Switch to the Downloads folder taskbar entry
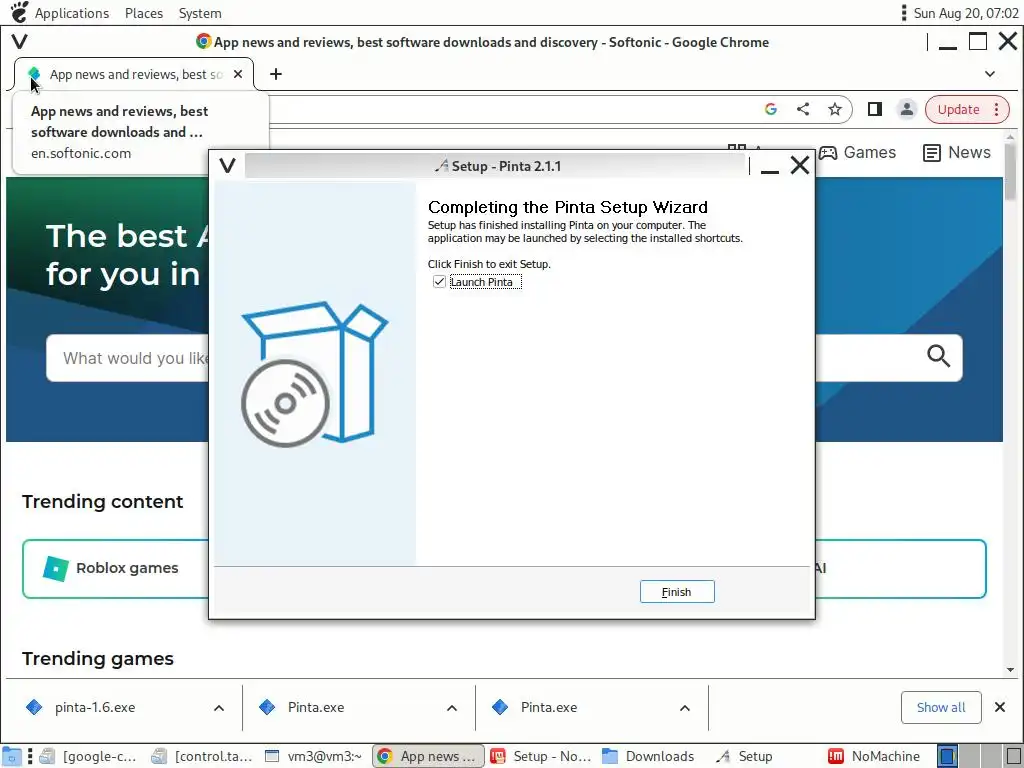This screenshot has width=1024, height=768. 648,756
